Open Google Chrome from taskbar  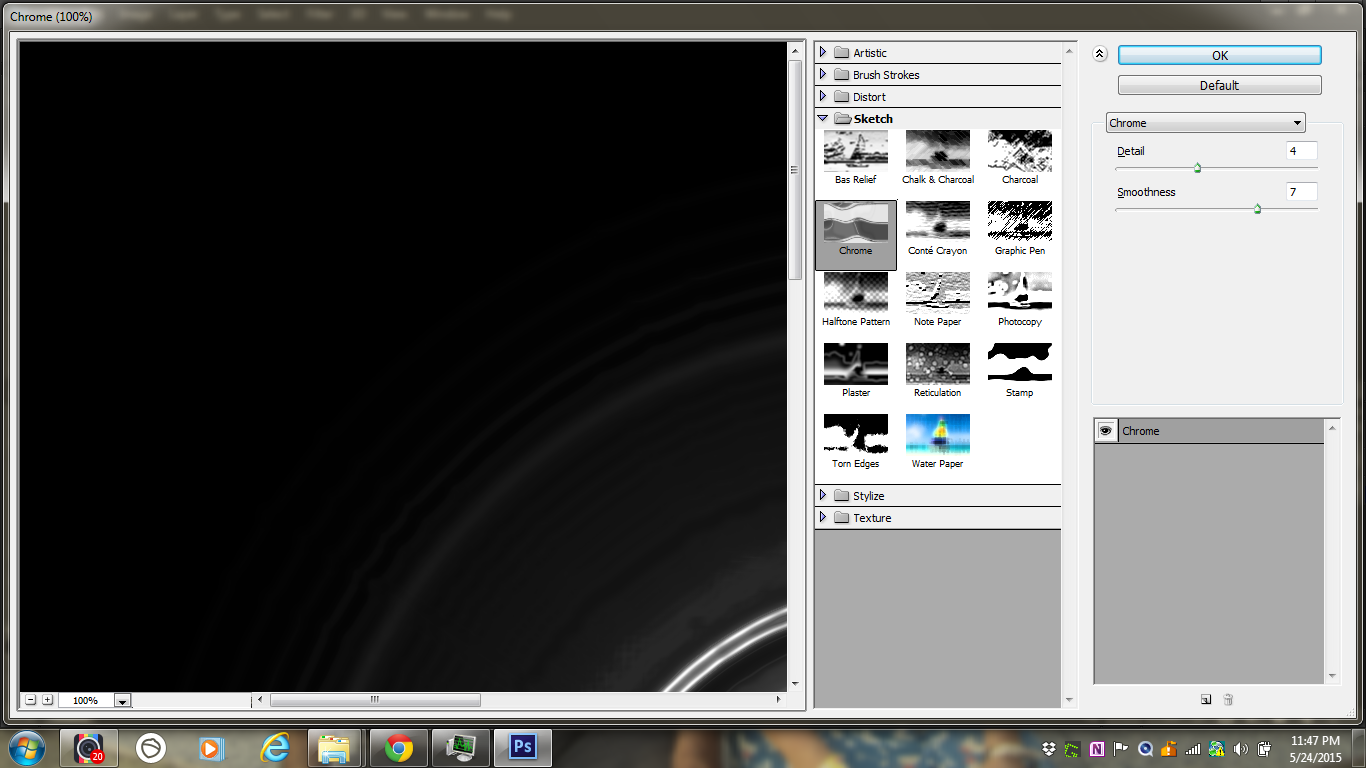399,748
